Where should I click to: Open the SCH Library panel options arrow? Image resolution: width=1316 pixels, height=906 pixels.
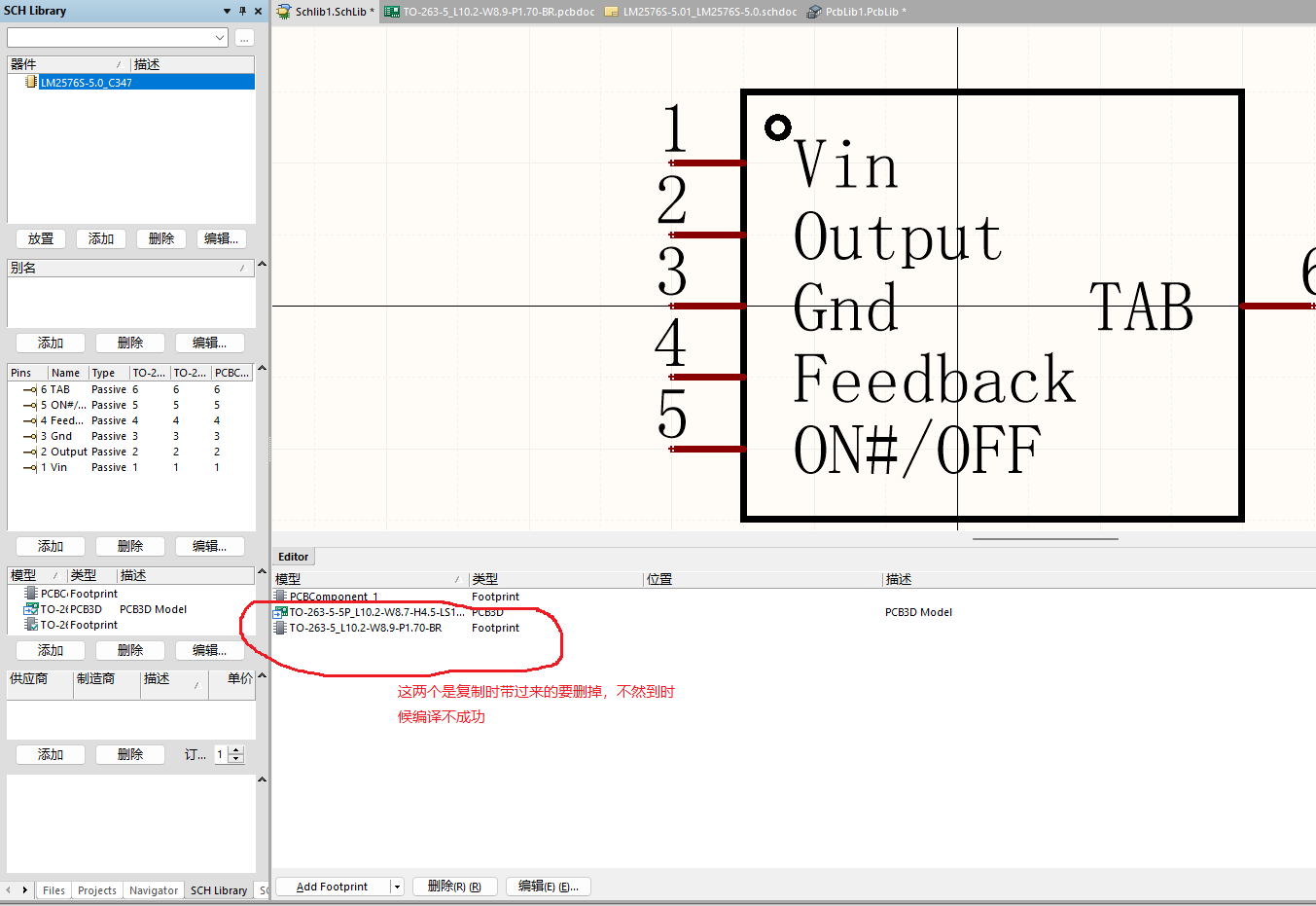tap(227, 11)
